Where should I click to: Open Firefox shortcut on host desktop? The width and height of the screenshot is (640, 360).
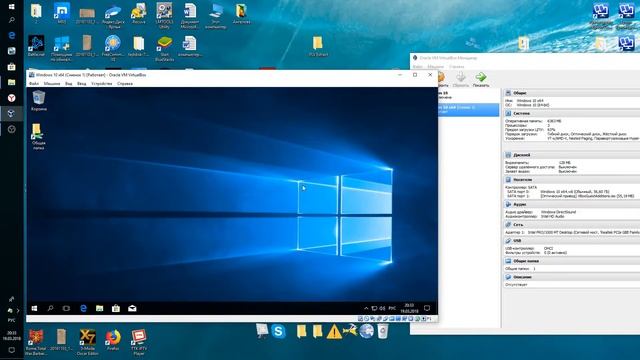[113, 341]
